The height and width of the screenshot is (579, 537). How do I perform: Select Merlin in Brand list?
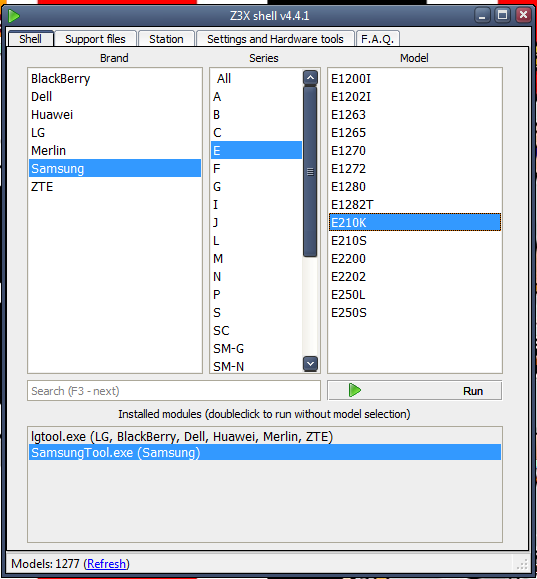115,151
